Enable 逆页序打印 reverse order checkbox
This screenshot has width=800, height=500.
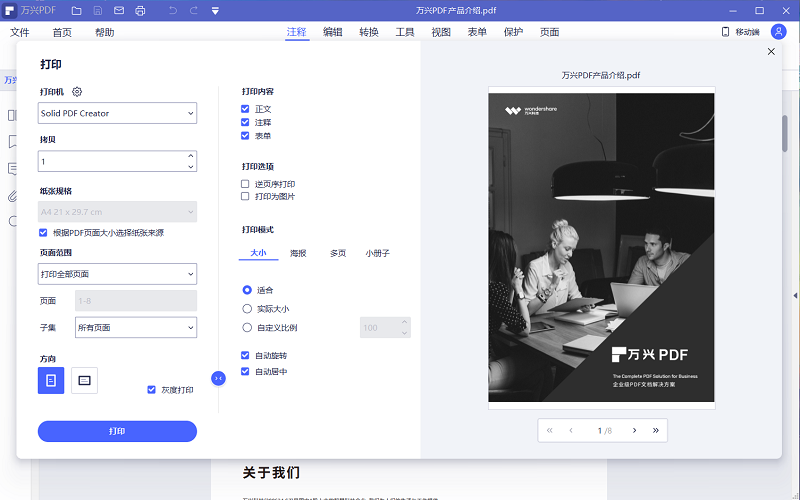point(245,184)
